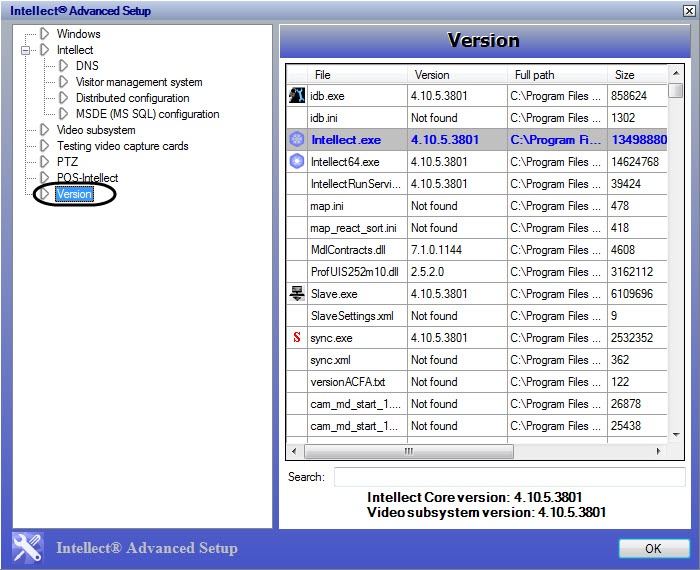The image size is (700, 570).
Task: Select Testing video capture cards item
Action: pyautogui.click(x=122, y=146)
